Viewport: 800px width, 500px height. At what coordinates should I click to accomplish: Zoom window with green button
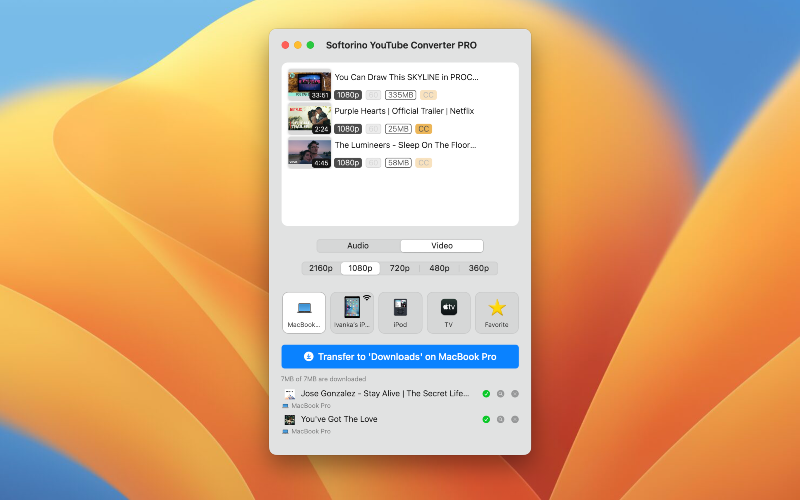click(310, 45)
